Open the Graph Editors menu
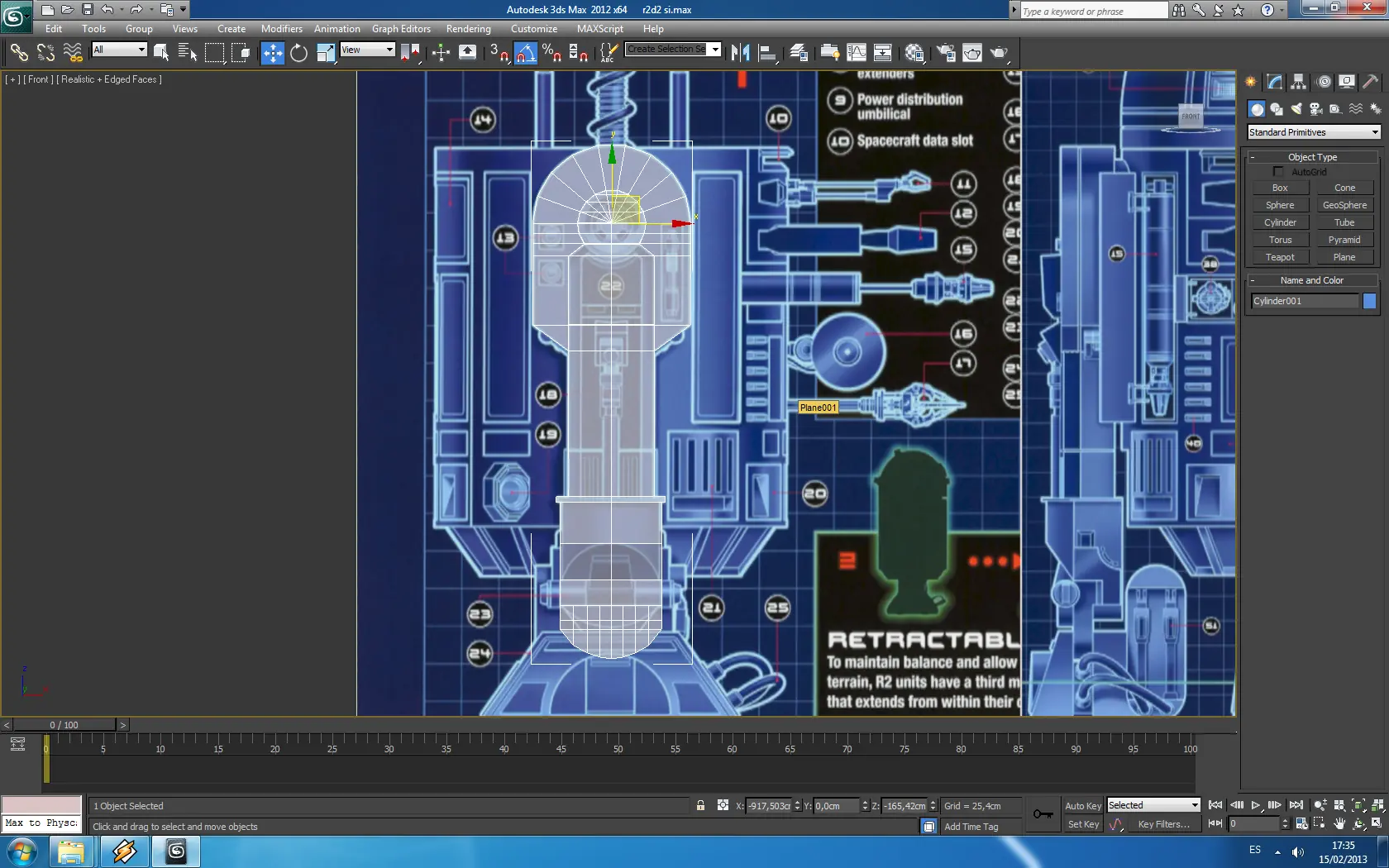1389x868 pixels. (x=401, y=29)
